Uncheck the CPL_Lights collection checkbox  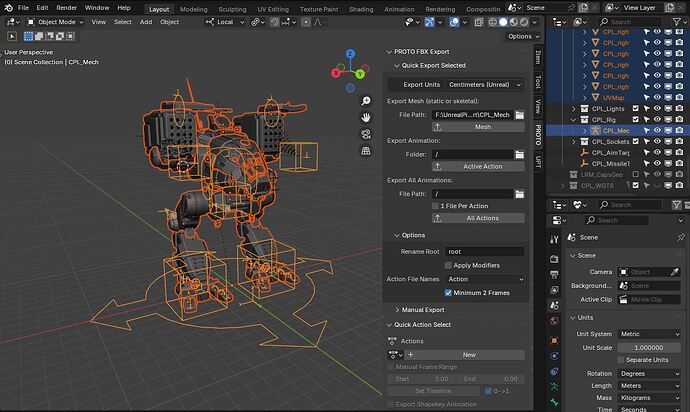[x=635, y=108]
